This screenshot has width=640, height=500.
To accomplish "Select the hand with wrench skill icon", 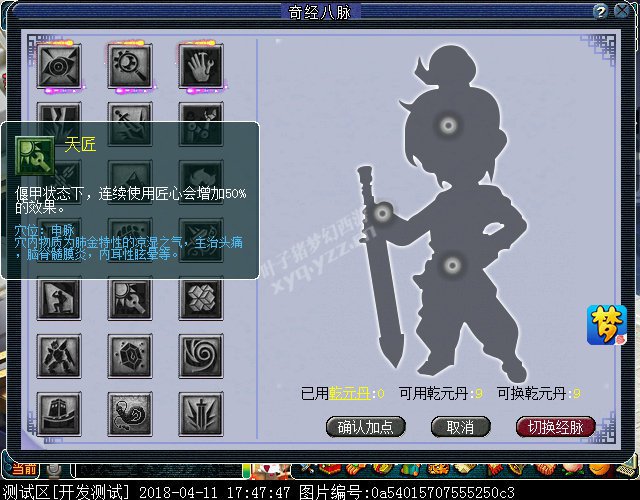I will pos(201,66).
